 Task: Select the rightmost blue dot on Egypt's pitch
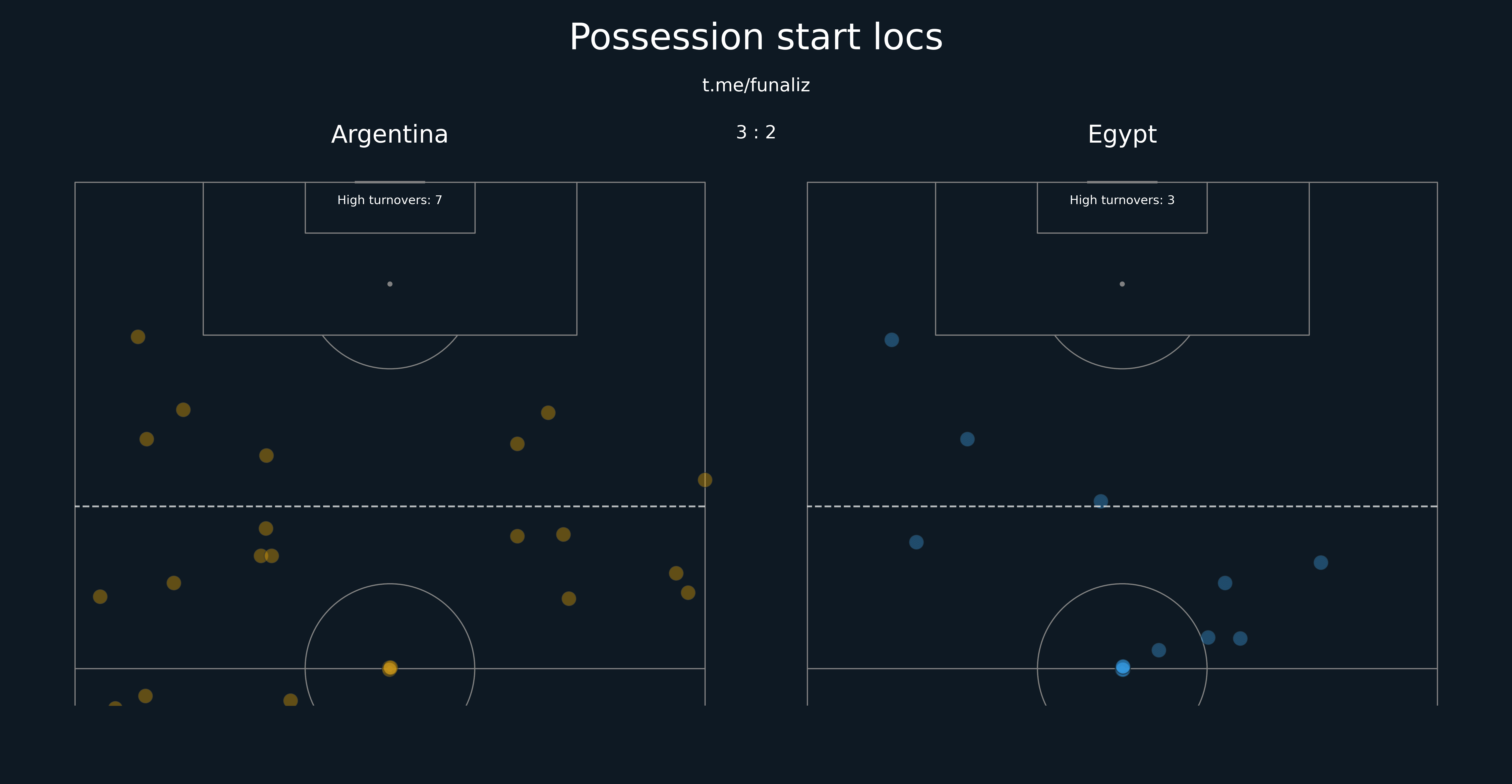click(1321, 563)
